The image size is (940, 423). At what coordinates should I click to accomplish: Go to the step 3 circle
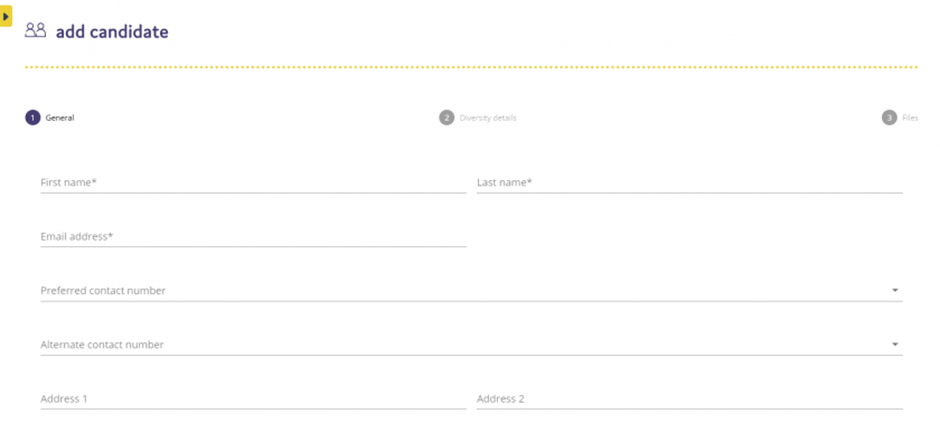[890, 117]
